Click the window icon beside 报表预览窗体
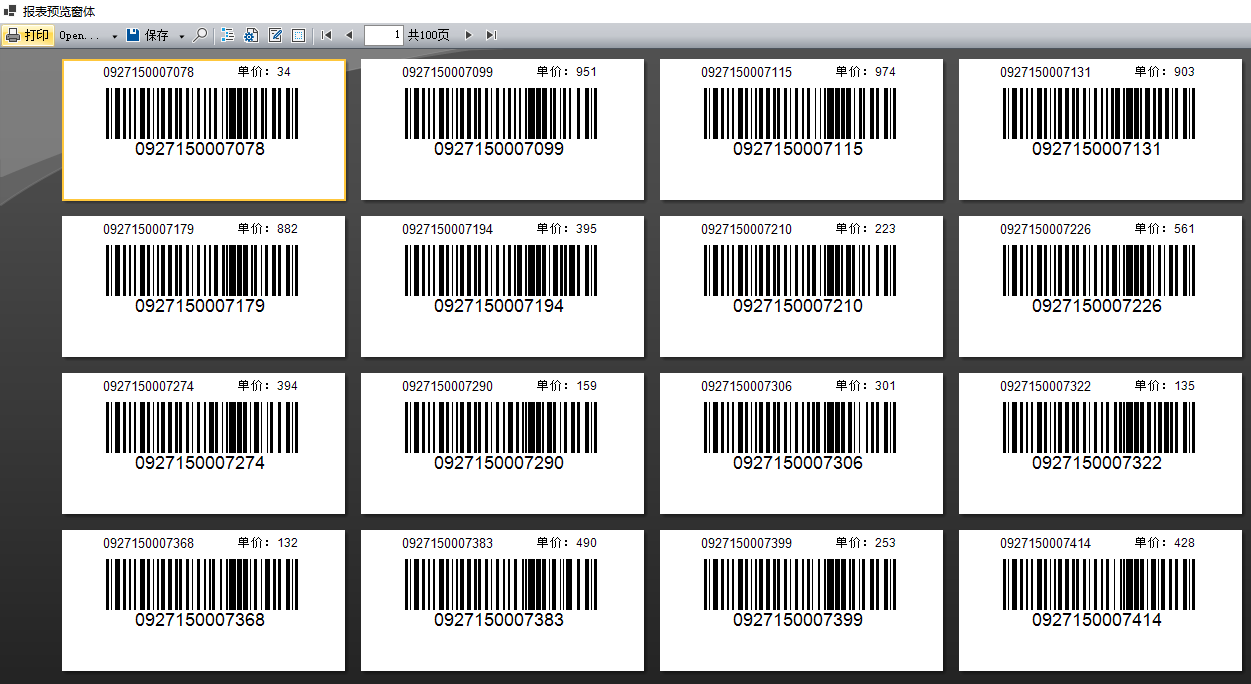The height and width of the screenshot is (684, 1251). click(10, 11)
